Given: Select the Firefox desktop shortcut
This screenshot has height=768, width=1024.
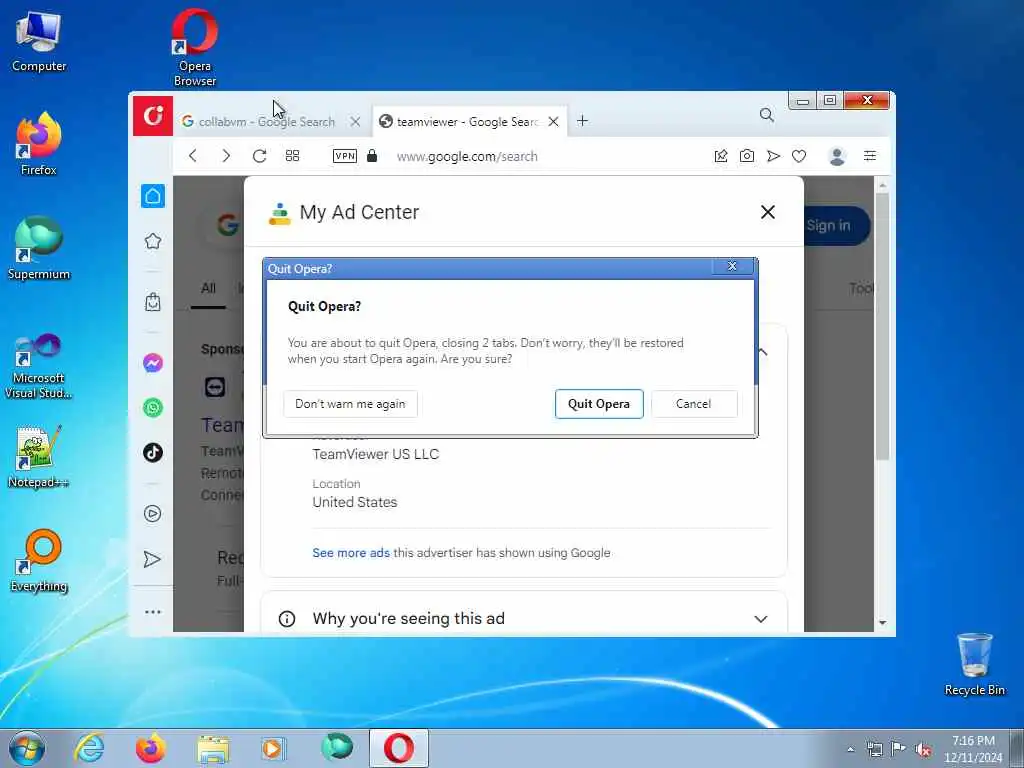Looking at the screenshot, I should click(x=39, y=144).
